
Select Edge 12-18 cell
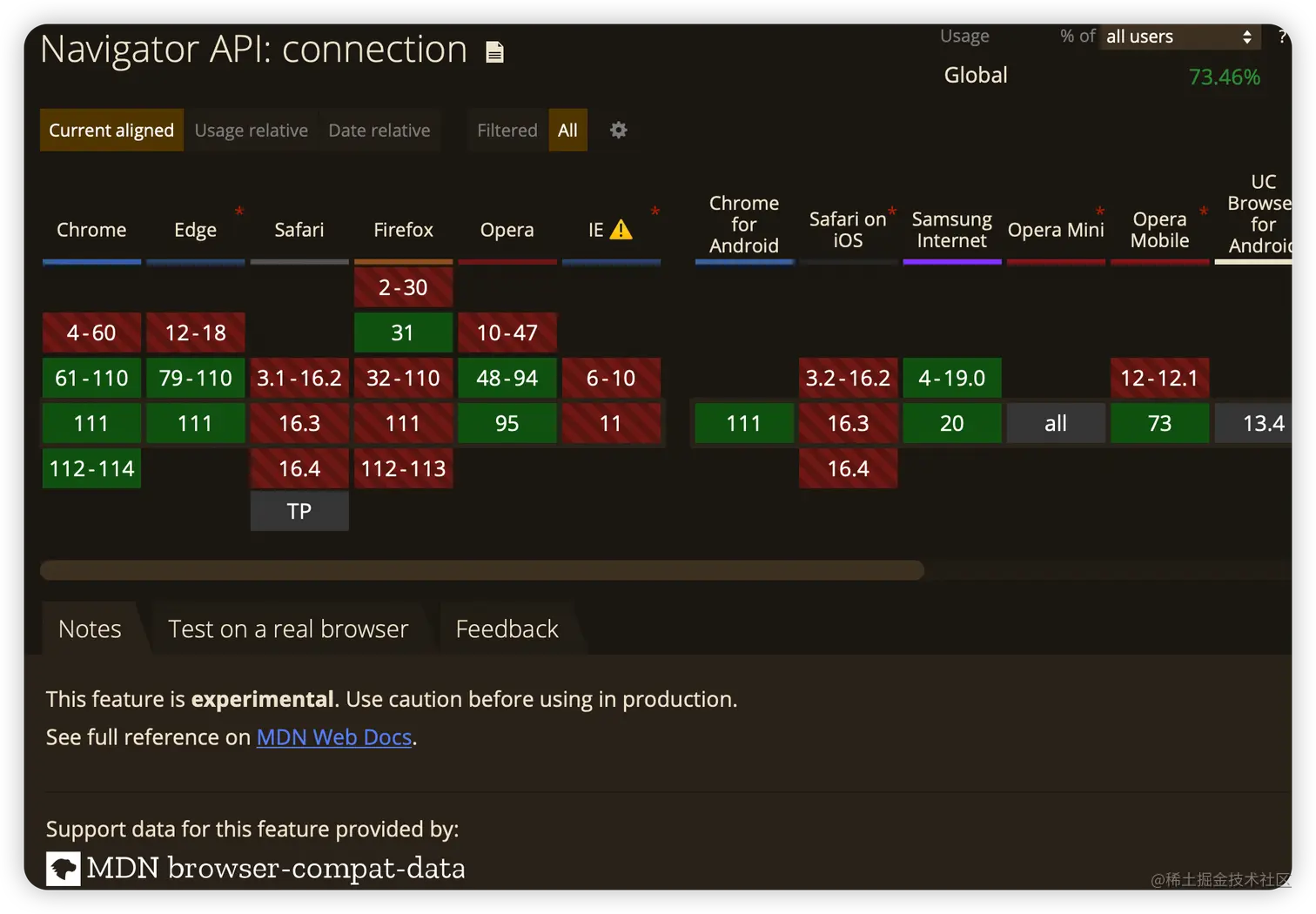[x=195, y=333]
